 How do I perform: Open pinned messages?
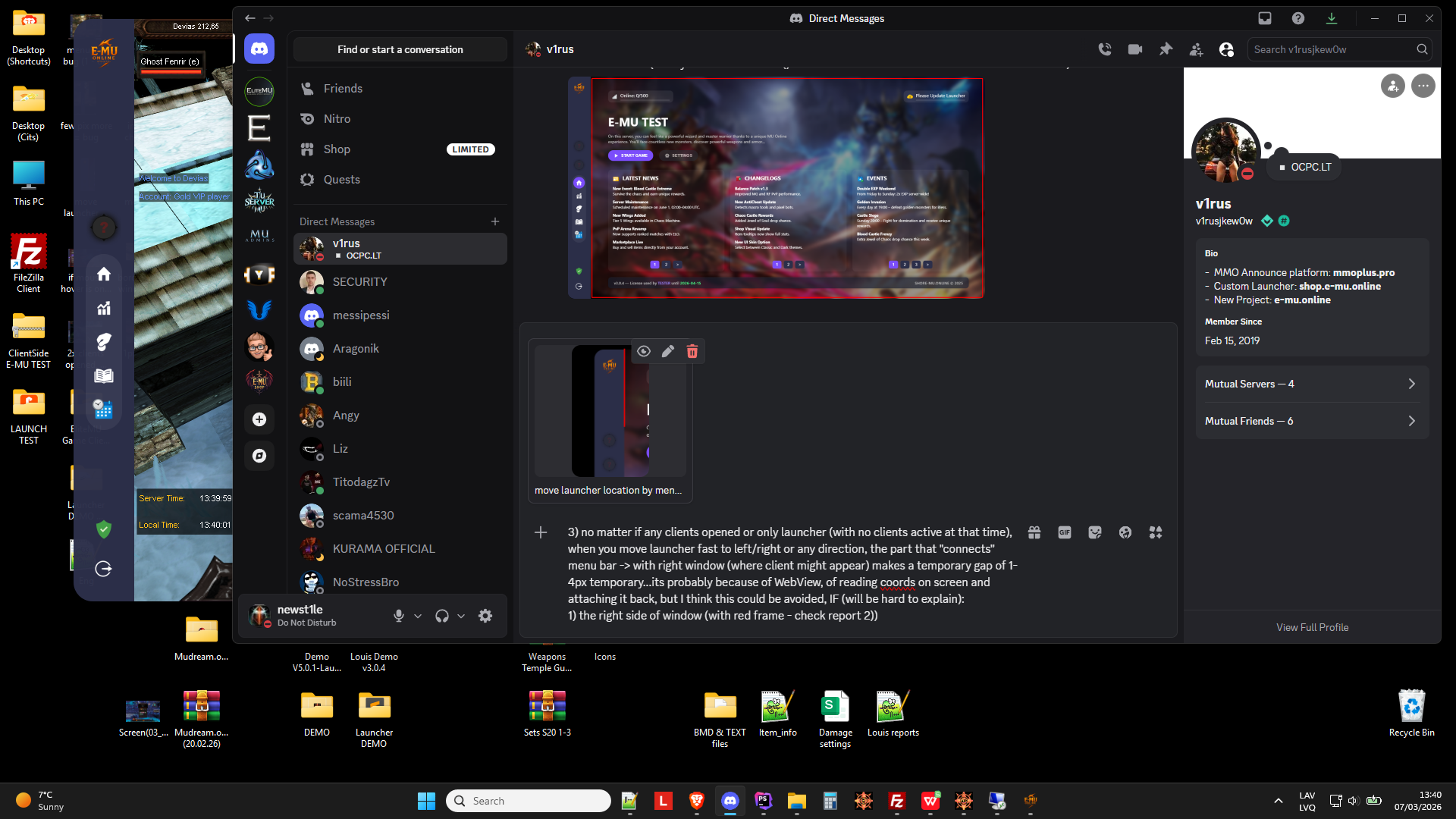point(1166,49)
